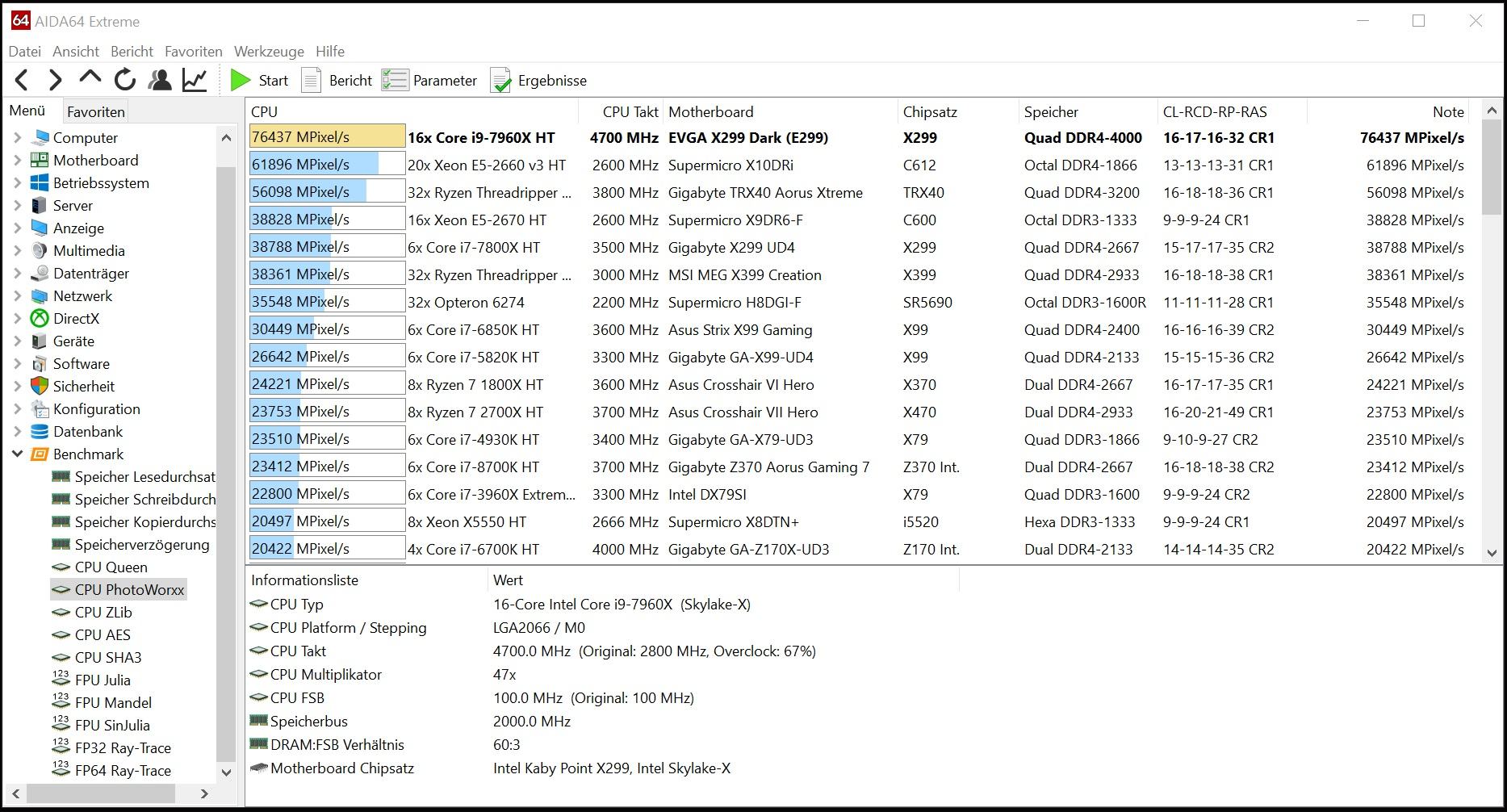Image resolution: width=1507 pixels, height=812 pixels.
Task: Expand the Multimedia tree node
Action: click(17, 251)
